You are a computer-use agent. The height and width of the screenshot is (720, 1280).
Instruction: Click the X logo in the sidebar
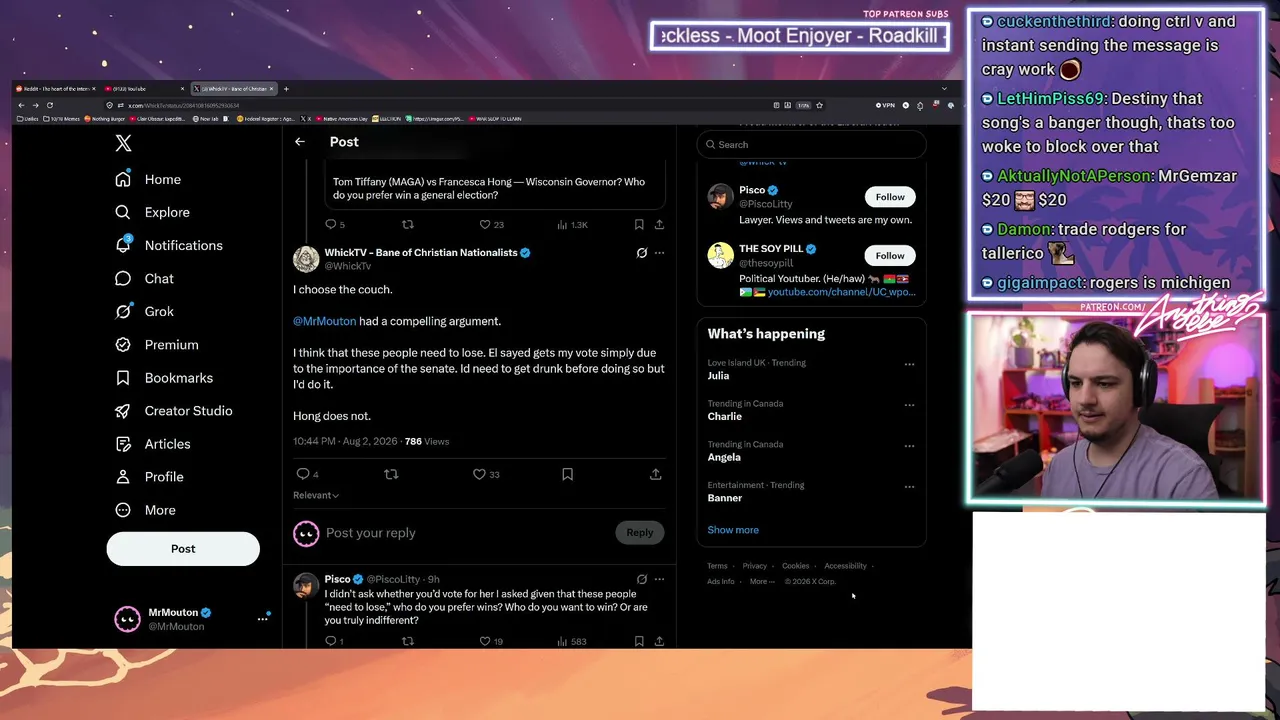[x=123, y=143]
